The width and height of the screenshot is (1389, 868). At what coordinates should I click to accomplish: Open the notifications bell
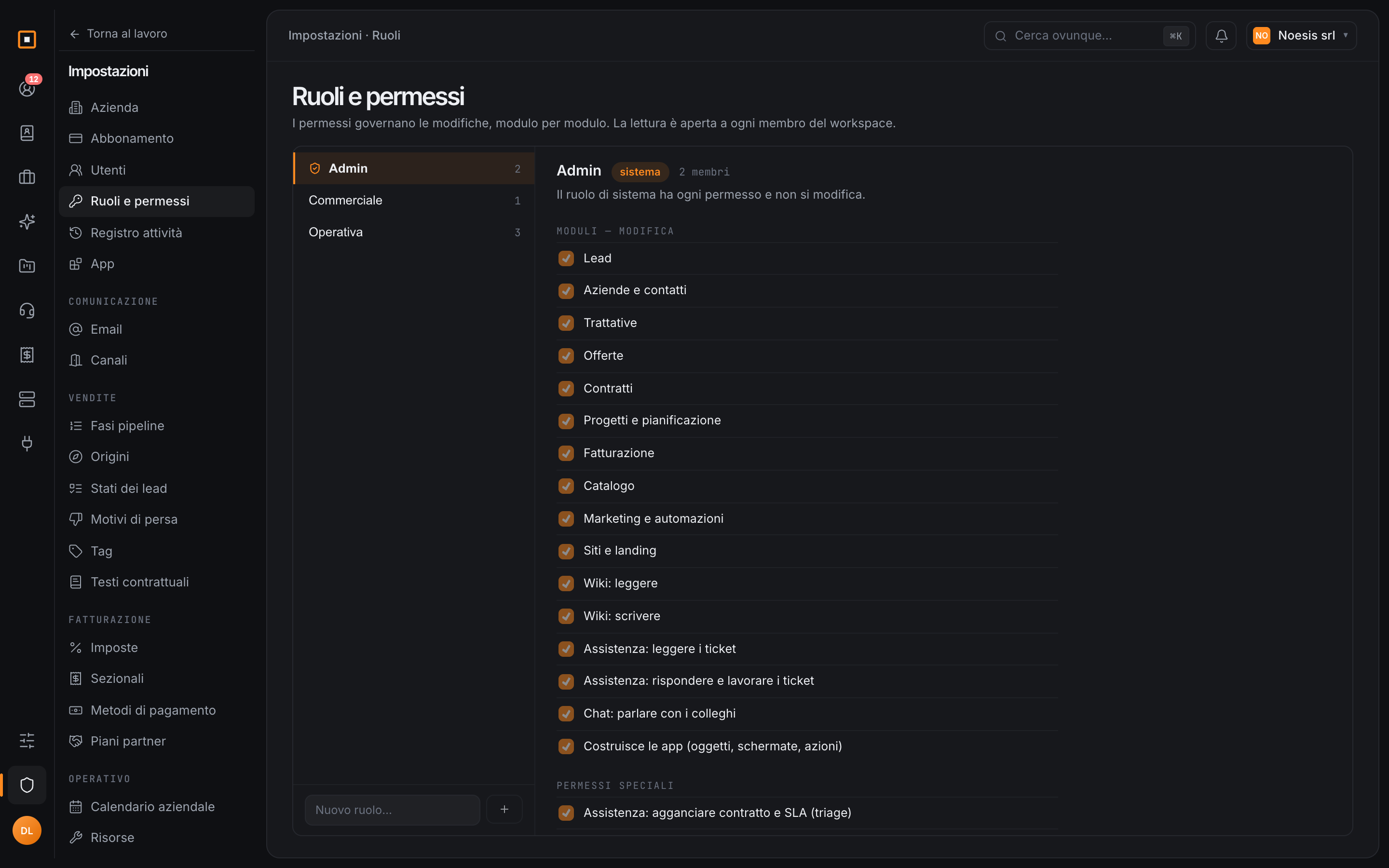1221,36
